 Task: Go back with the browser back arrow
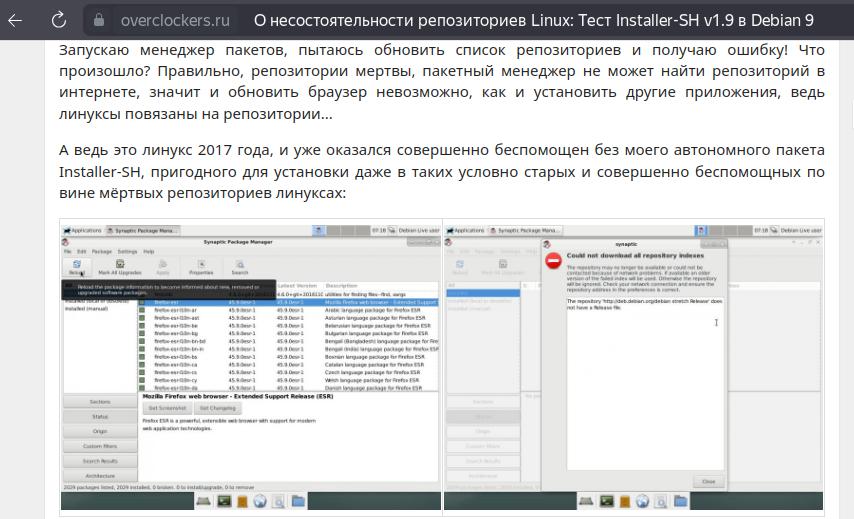pos(15,20)
